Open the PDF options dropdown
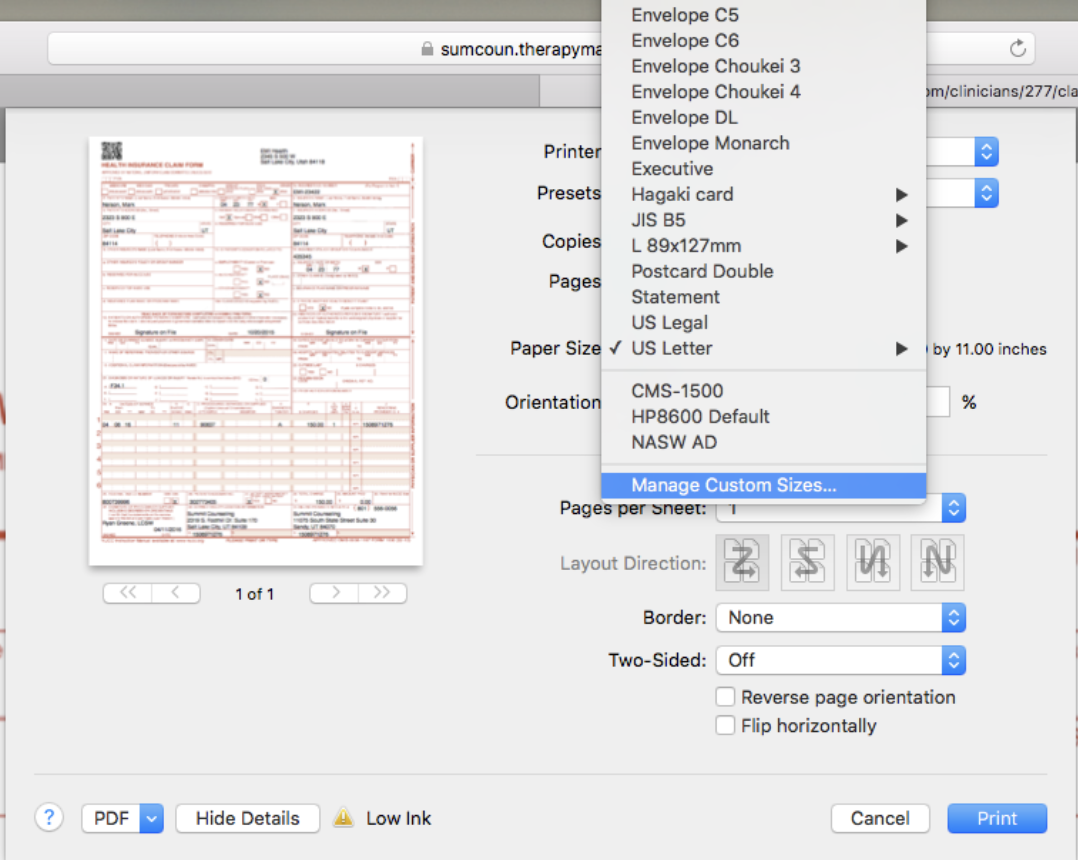Image resolution: width=1078 pixels, height=860 pixels. click(122, 817)
